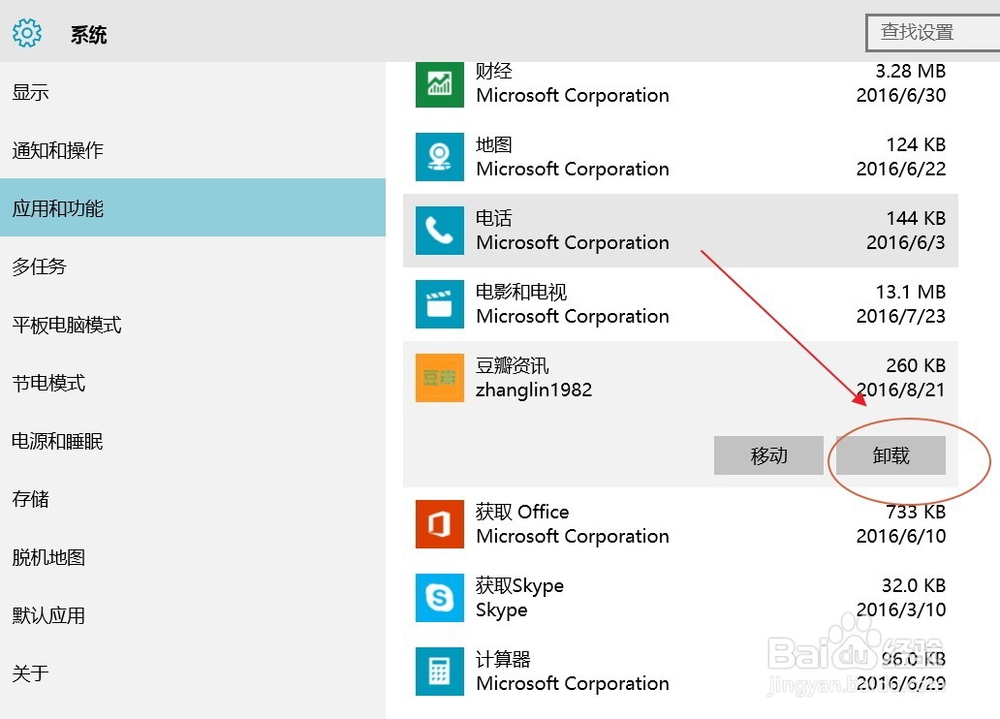Viewport: 1000px width, 719px height.
Task: Open 通知和操作 settings
Action: click(x=58, y=151)
